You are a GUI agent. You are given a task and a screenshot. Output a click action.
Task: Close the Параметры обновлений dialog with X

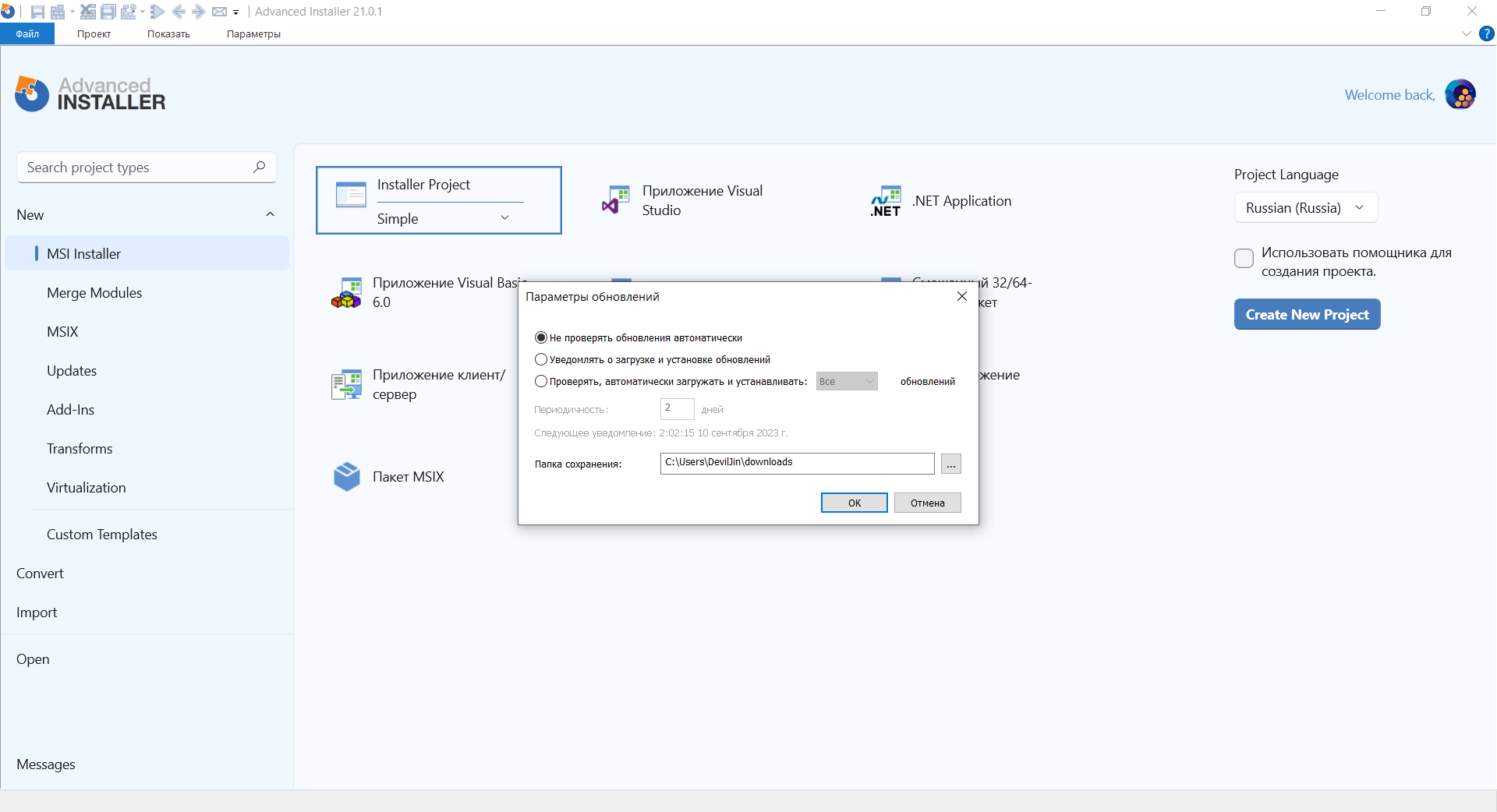[x=962, y=296]
